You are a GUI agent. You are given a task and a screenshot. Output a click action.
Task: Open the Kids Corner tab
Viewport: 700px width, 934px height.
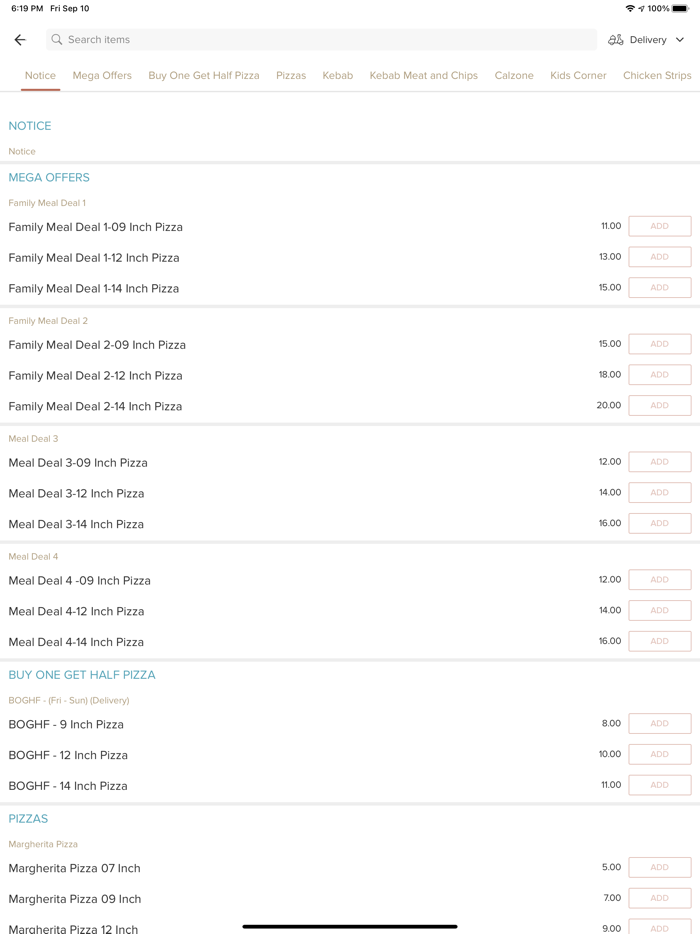[x=578, y=75]
